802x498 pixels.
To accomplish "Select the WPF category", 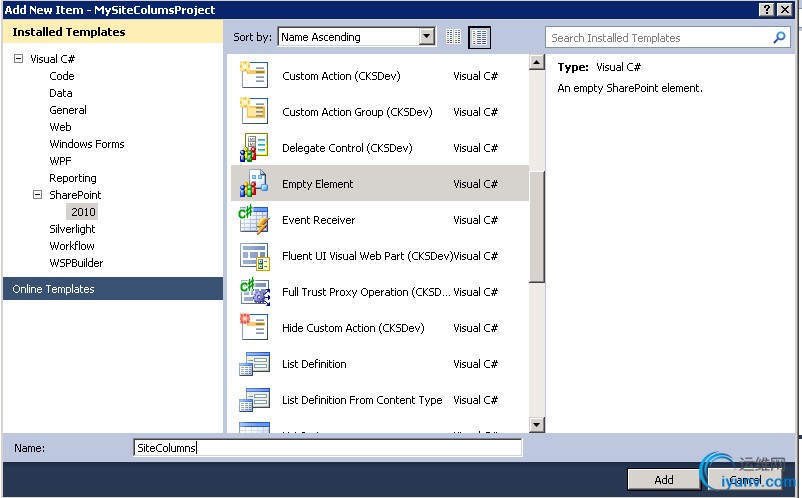I will [x=60, y=161].
